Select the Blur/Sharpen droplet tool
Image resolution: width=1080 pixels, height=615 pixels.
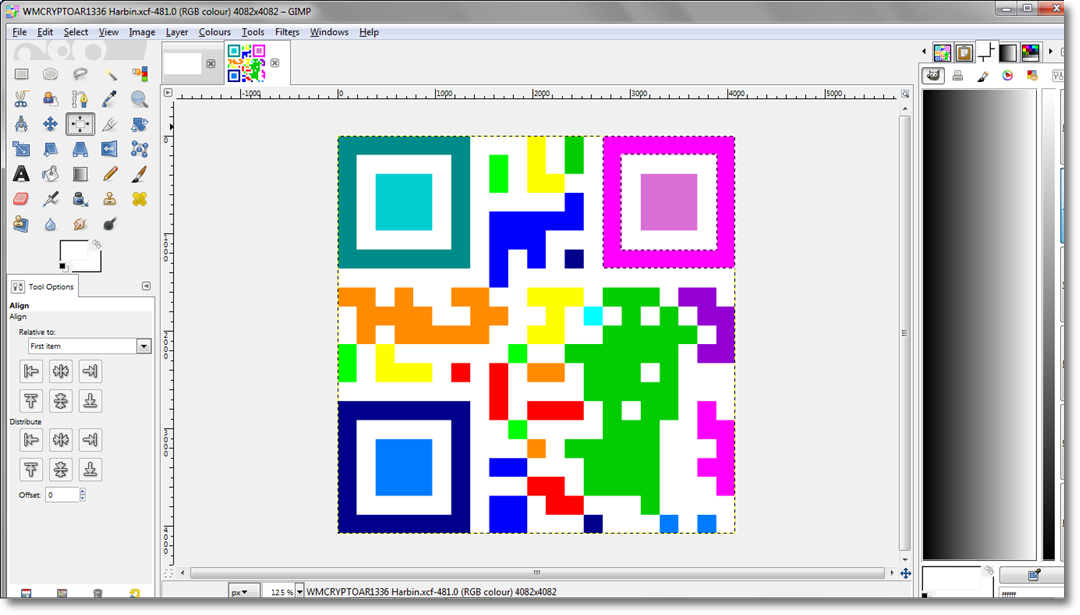coord(50,224)
